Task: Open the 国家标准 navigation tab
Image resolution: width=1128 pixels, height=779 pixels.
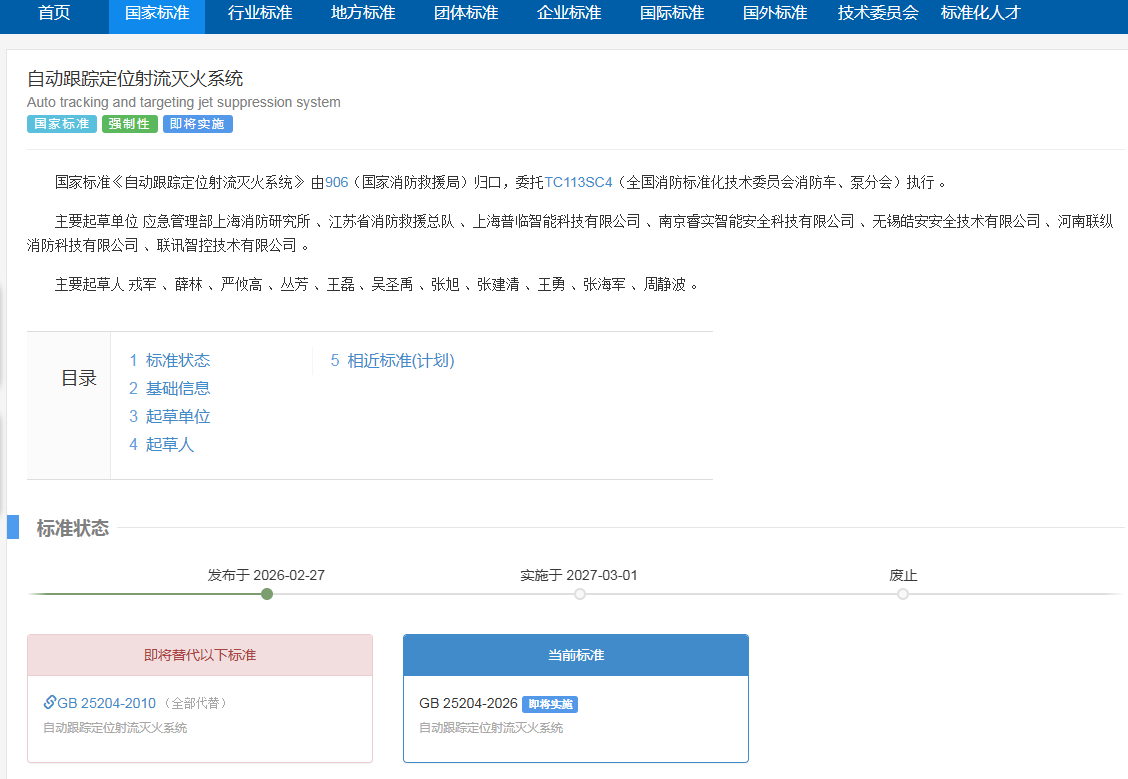Action: 156,14
